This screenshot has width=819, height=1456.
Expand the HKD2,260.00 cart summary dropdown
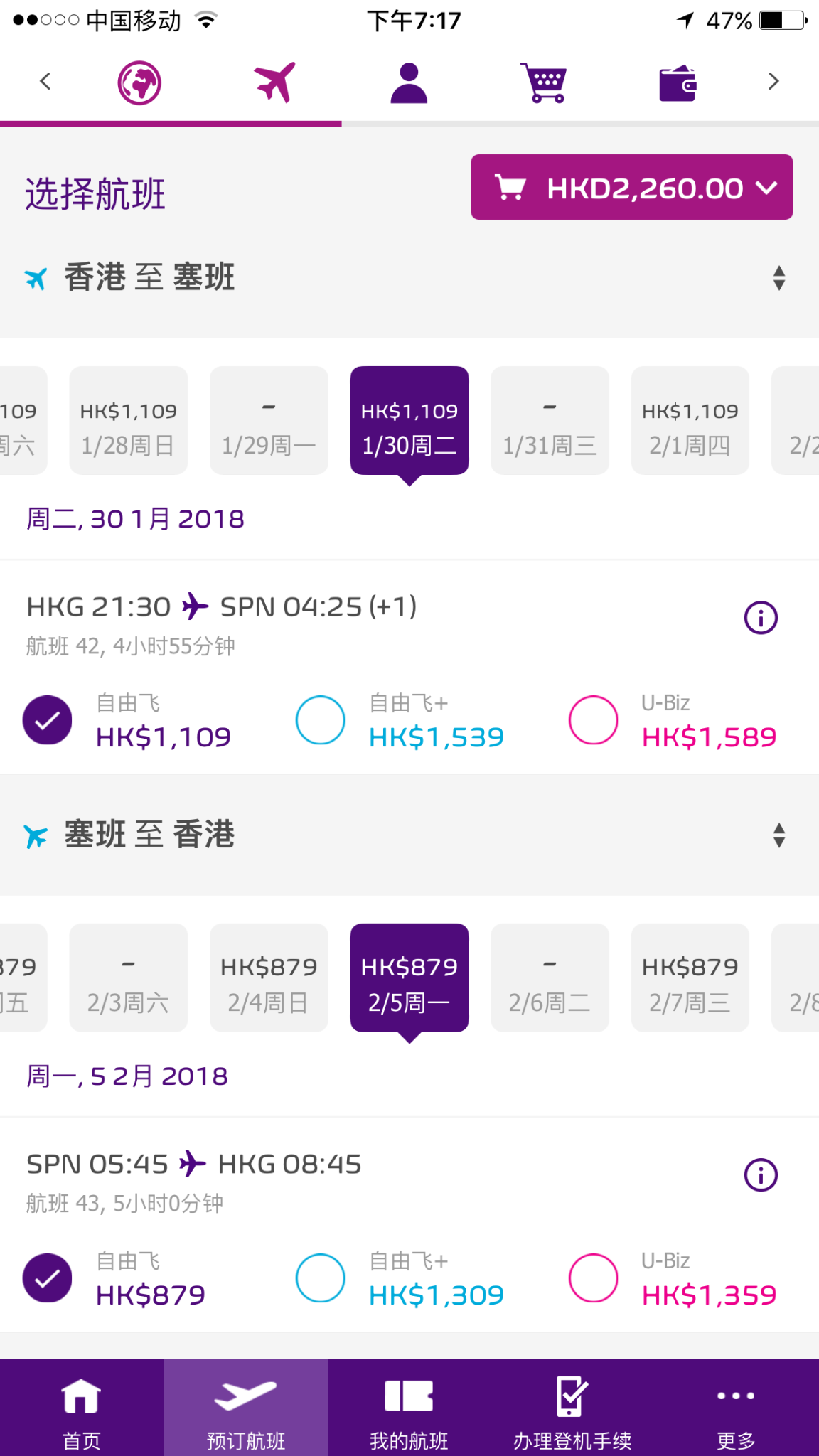pyautogui.click(x=632, y=187)
